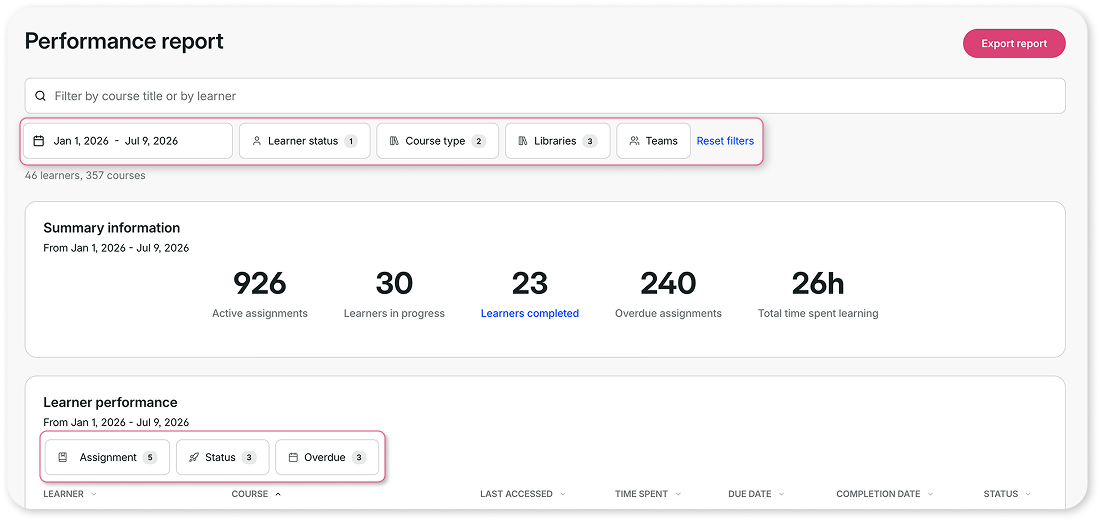Open the Overdue filter
The height and width of the screenshot is (522, 1100).
coord(327,457)
